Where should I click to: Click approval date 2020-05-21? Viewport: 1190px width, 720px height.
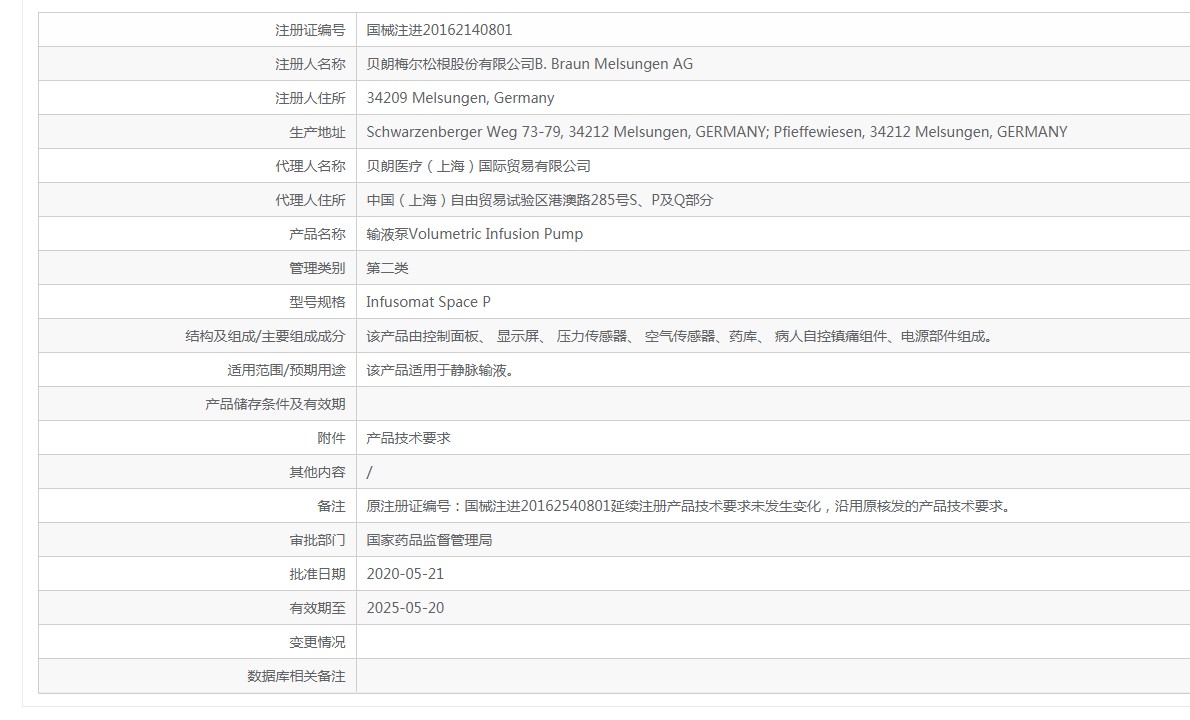[405, 574]
